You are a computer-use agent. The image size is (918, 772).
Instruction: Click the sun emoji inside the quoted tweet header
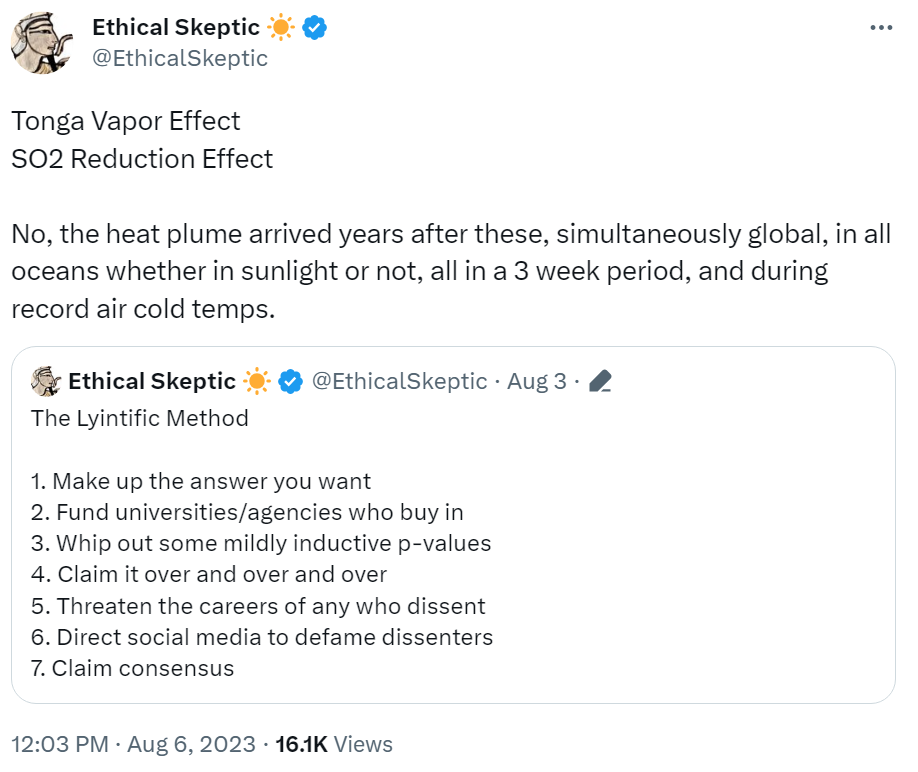pyautogui.click(x=257, y=381)
